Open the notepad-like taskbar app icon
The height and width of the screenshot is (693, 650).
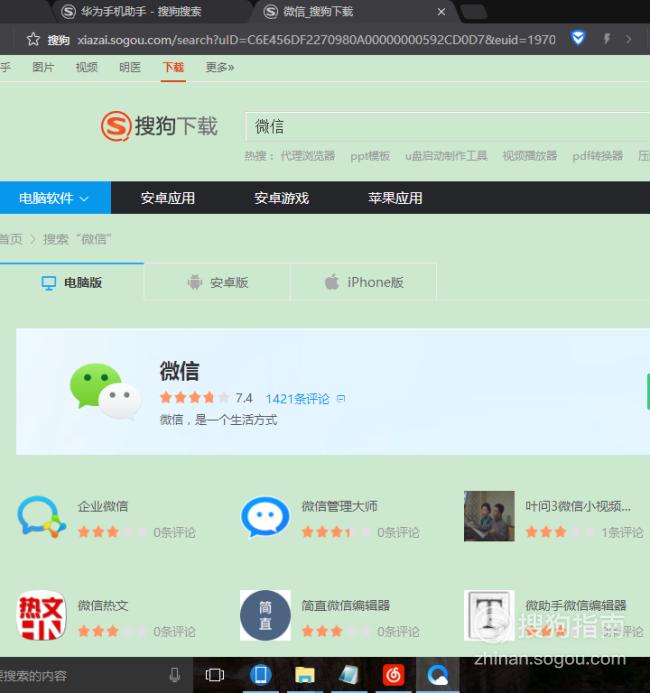(x=349, y=675)
